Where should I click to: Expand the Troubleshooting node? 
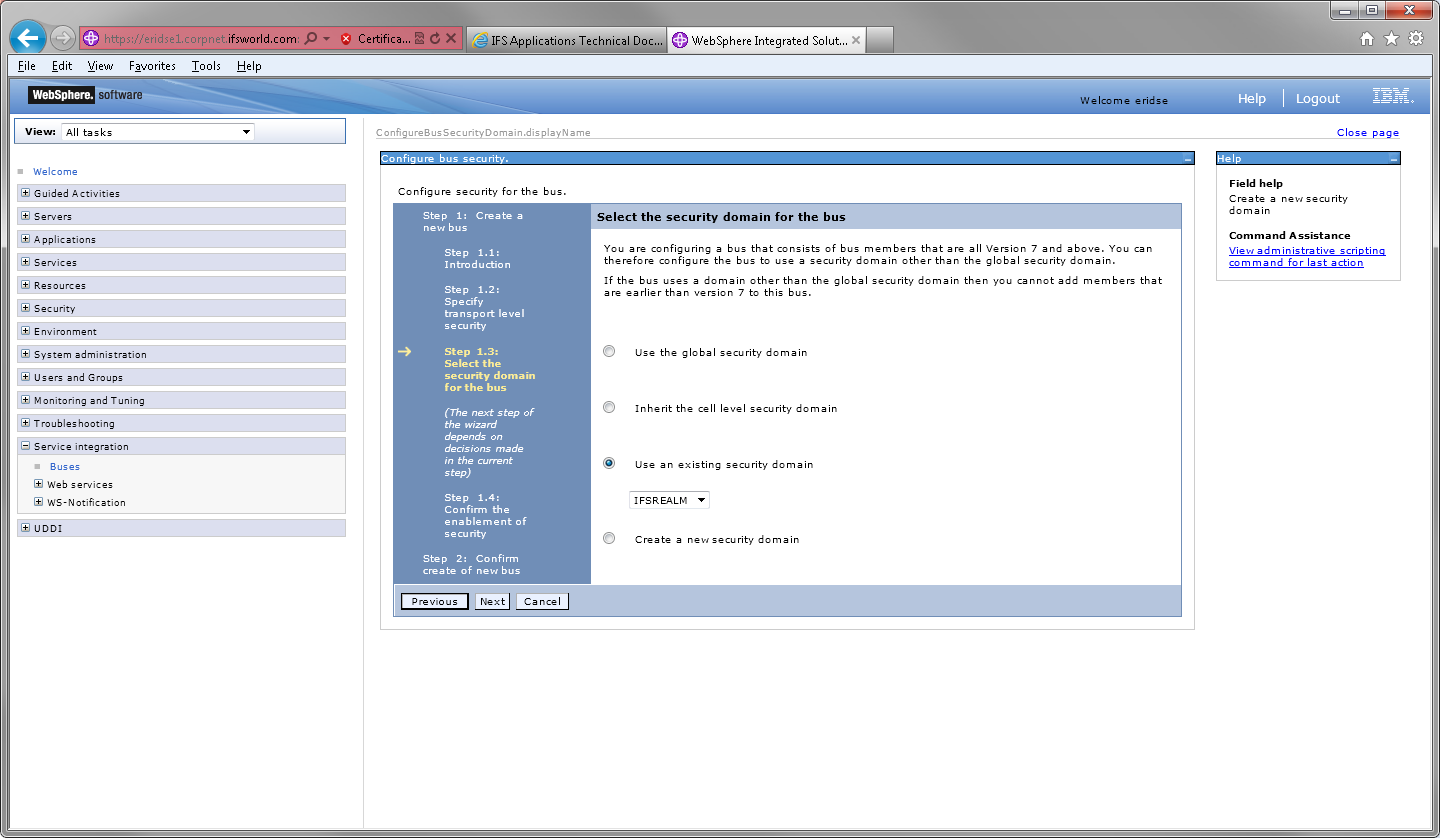pos(26,423)
